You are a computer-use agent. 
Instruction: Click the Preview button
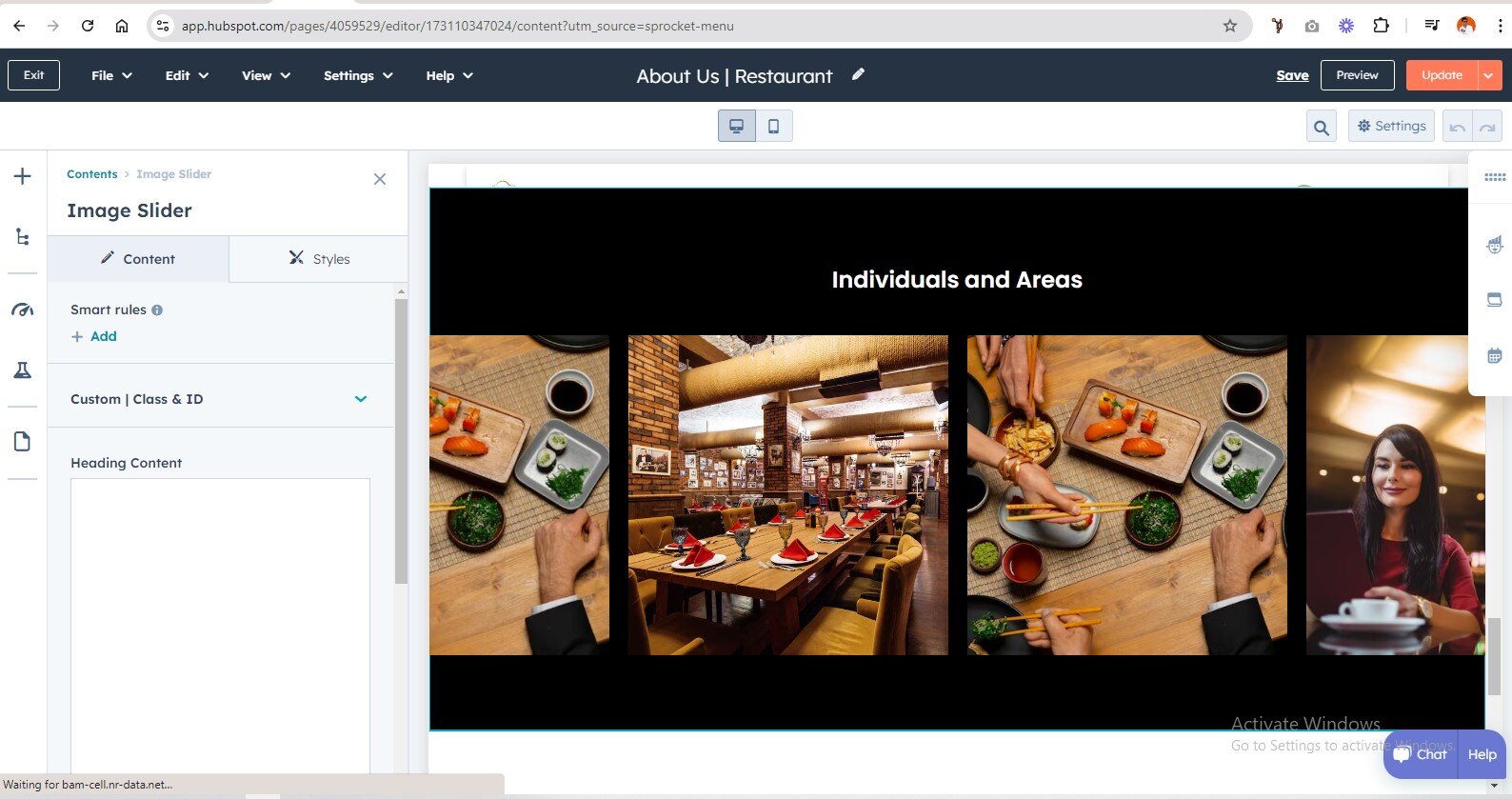pos(1357,75)
